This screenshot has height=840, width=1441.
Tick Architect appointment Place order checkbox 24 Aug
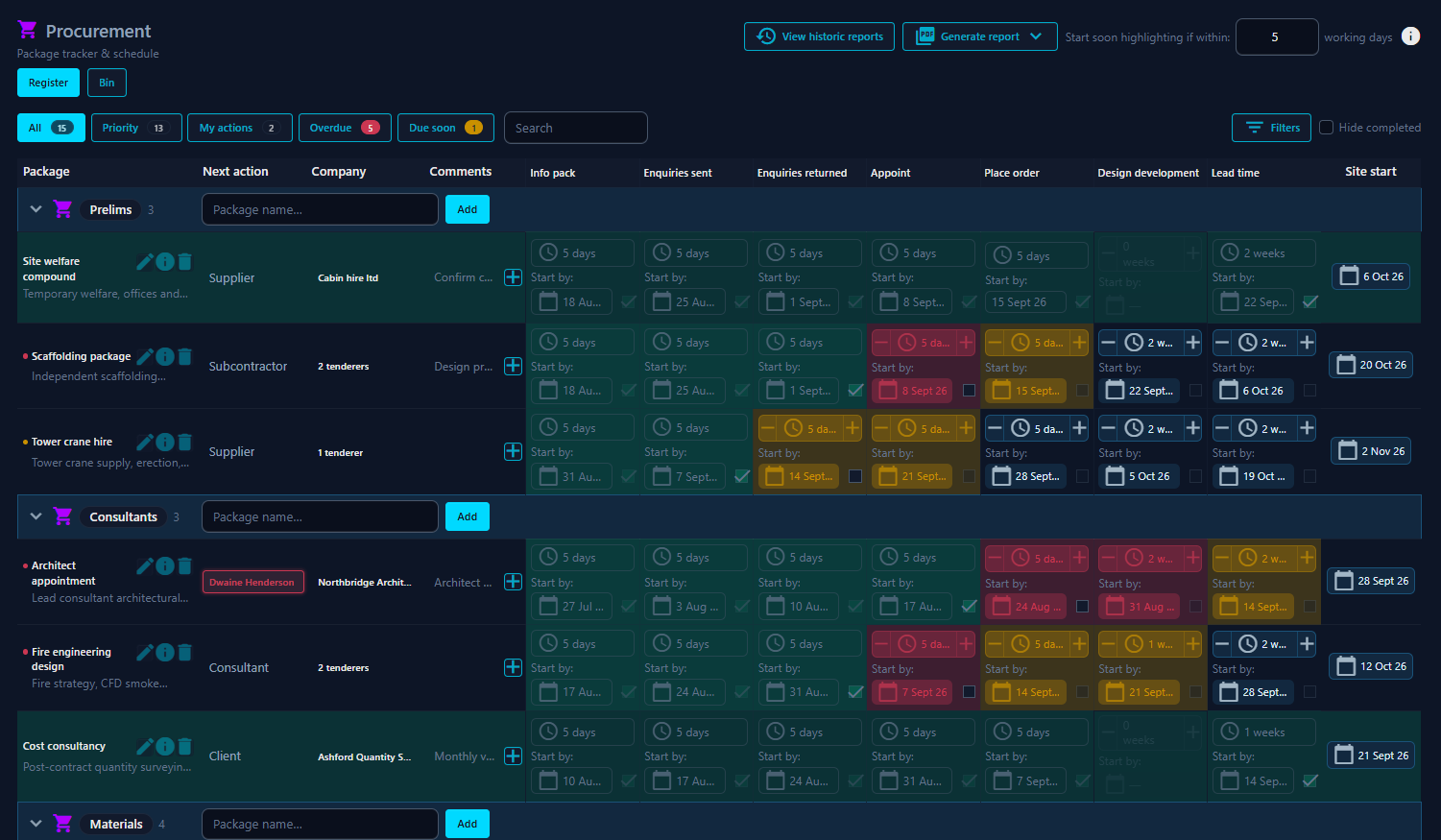(1083, 607)
